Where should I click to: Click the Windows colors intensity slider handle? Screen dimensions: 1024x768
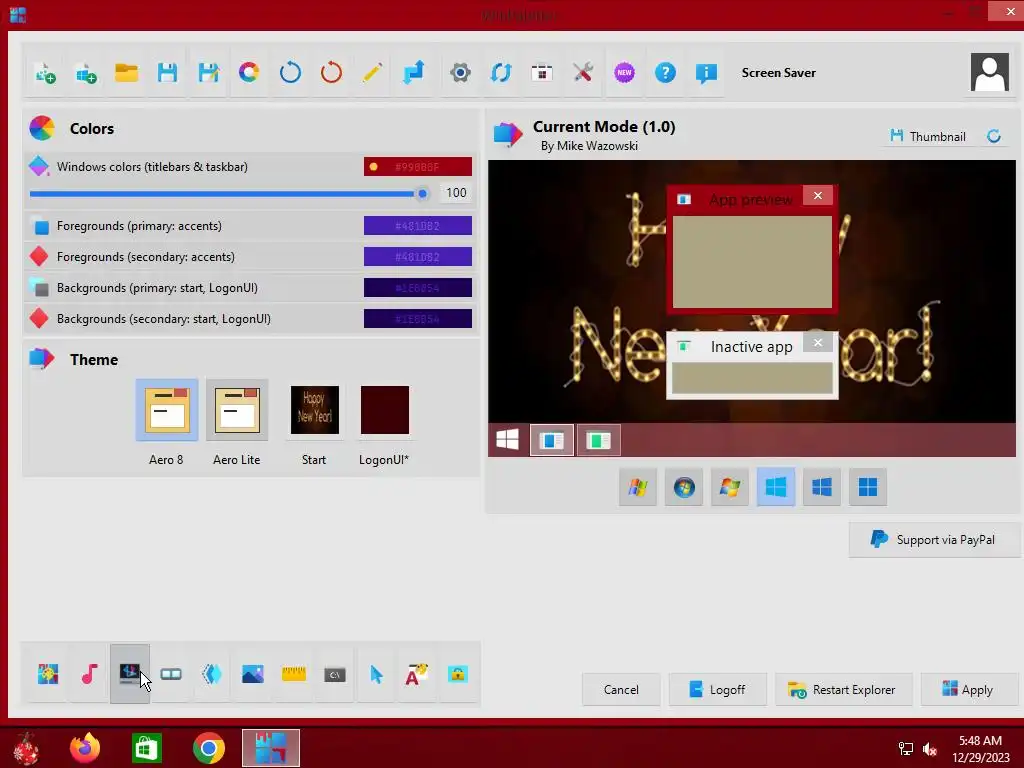click(x=423, y=193)
